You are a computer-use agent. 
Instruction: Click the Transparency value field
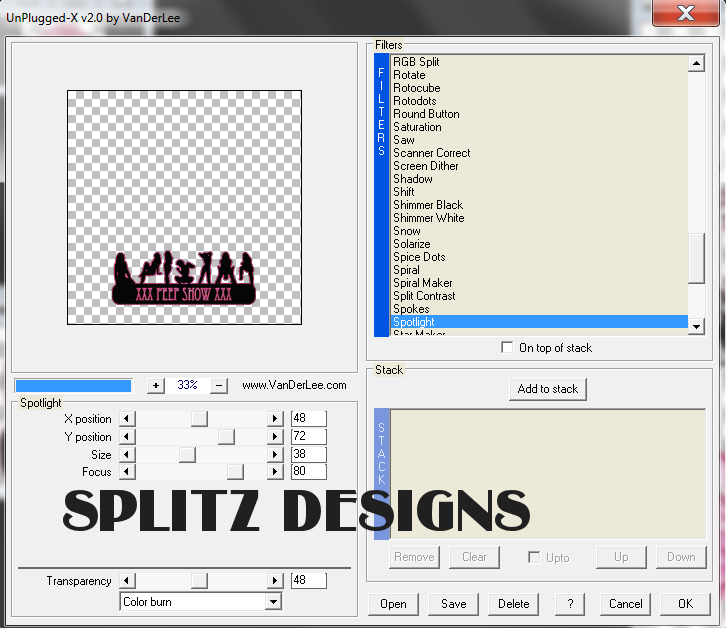(309, 580)
